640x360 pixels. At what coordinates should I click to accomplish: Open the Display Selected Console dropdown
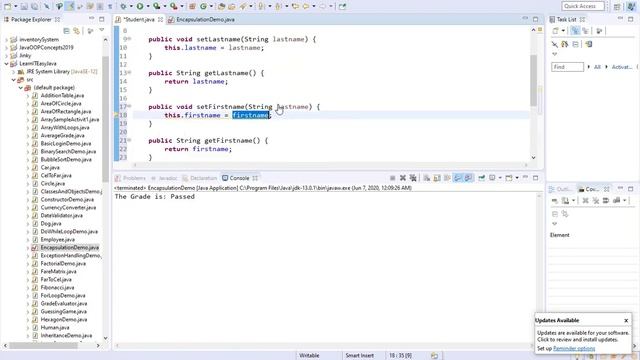point(500,178)
